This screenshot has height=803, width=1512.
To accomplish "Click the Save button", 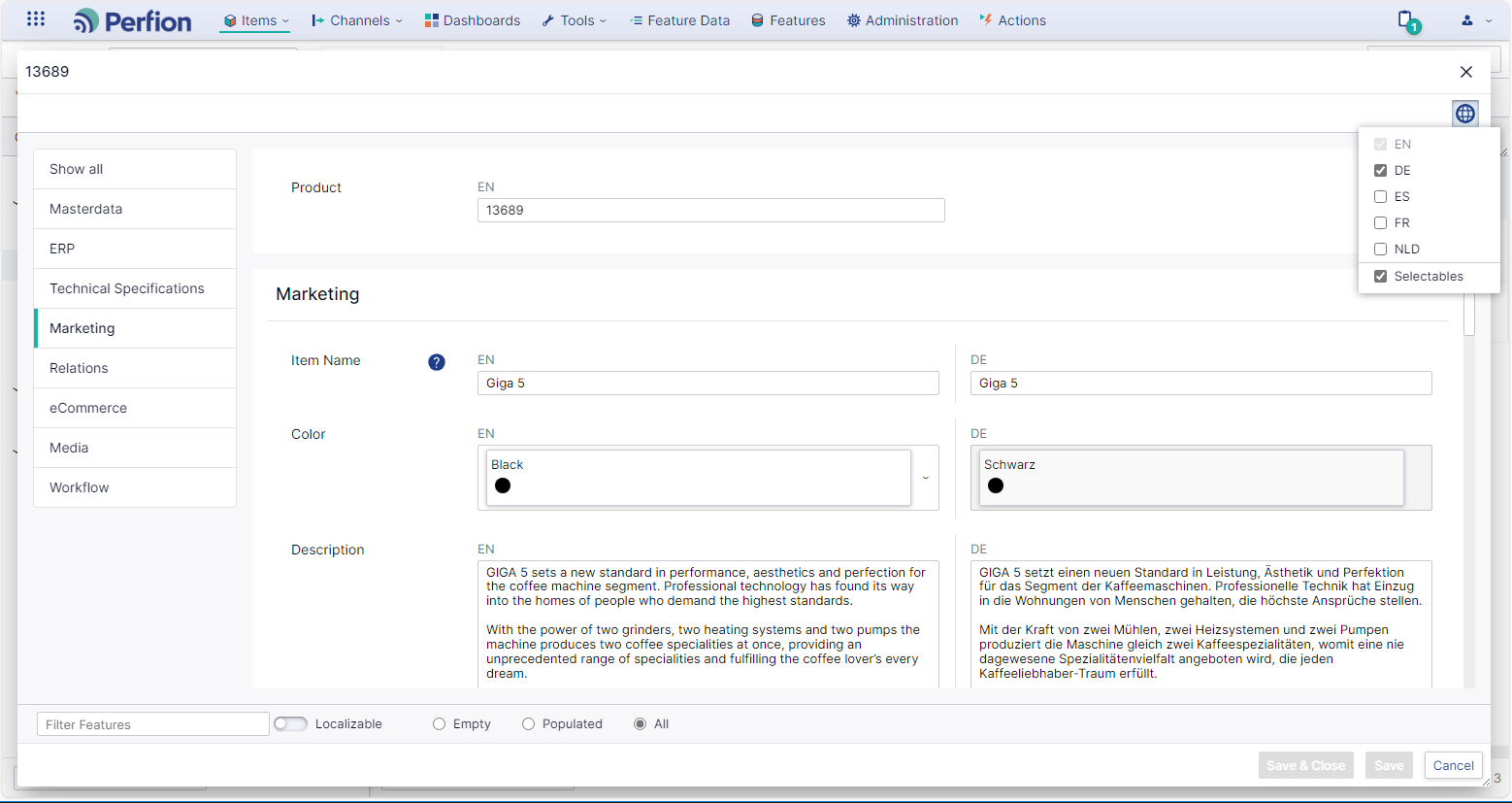I will tap(1389, 765).
